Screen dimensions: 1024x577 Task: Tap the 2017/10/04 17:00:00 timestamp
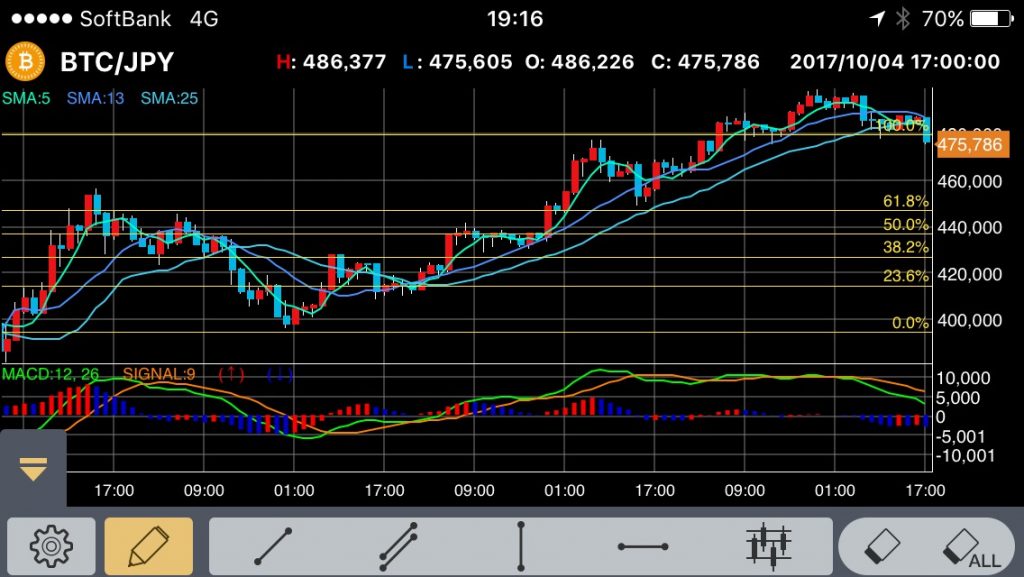[x=894, y=62]
